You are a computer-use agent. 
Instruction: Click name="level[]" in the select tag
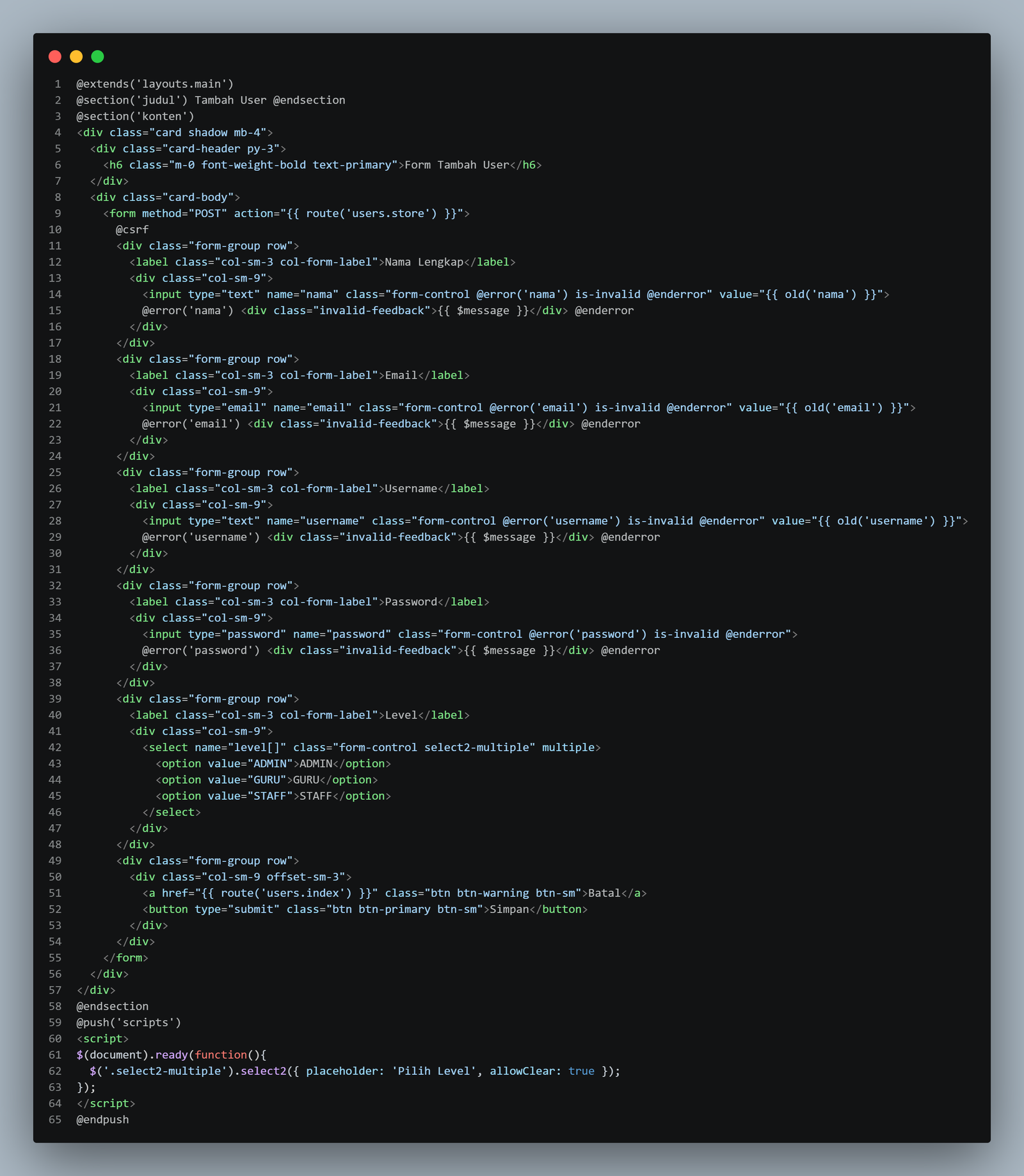pyautogui.click(x=241, y=747)
